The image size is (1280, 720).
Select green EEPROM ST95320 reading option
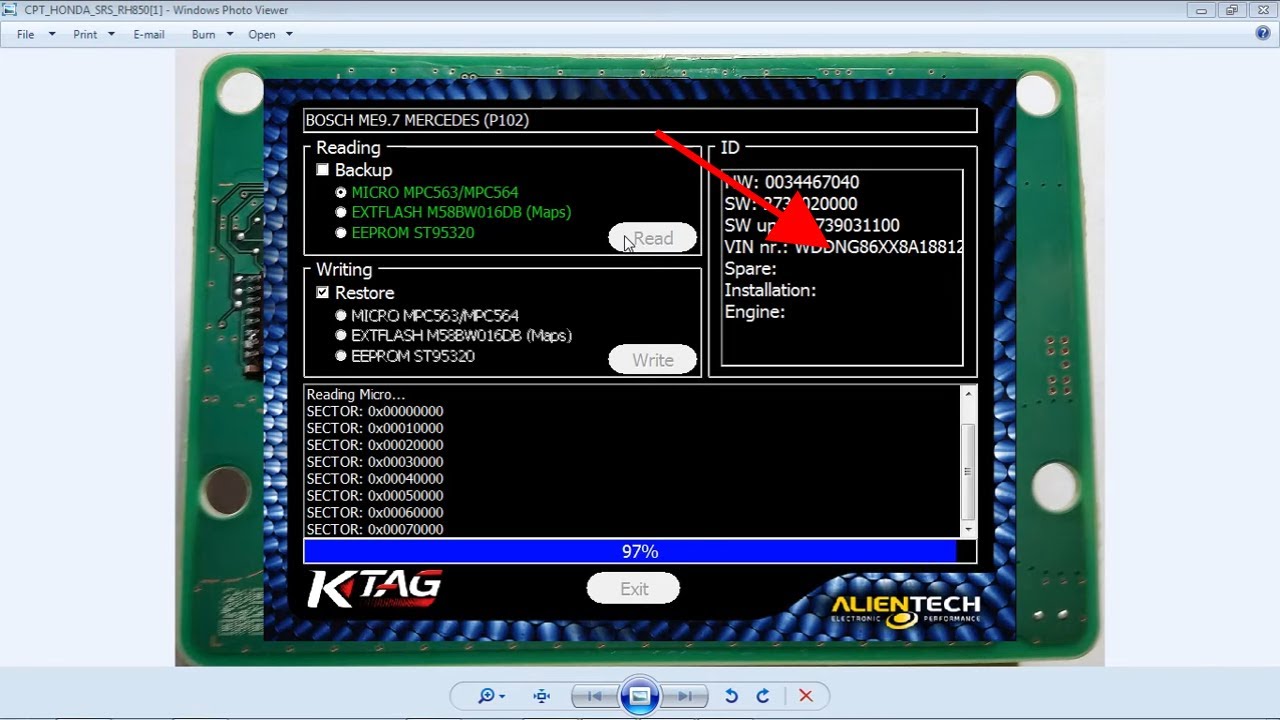click(x=341, y=233)
